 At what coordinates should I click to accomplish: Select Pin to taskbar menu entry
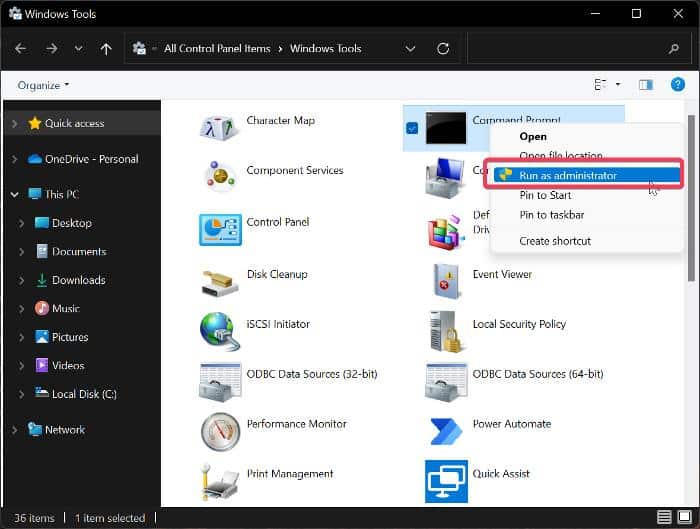pyautogui.click(x=552, y=214)
